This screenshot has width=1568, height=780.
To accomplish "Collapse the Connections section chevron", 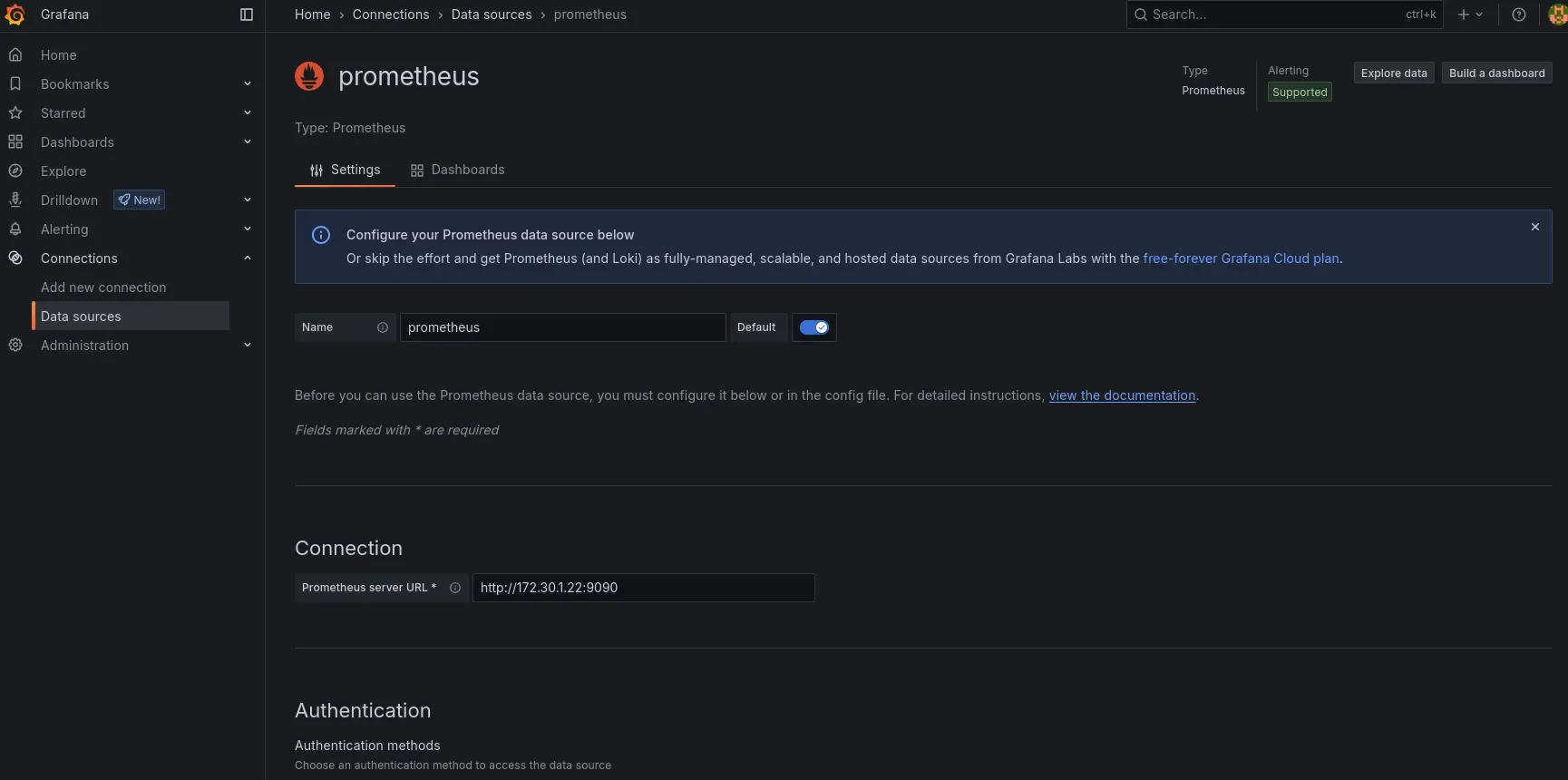I will (248, 258).
